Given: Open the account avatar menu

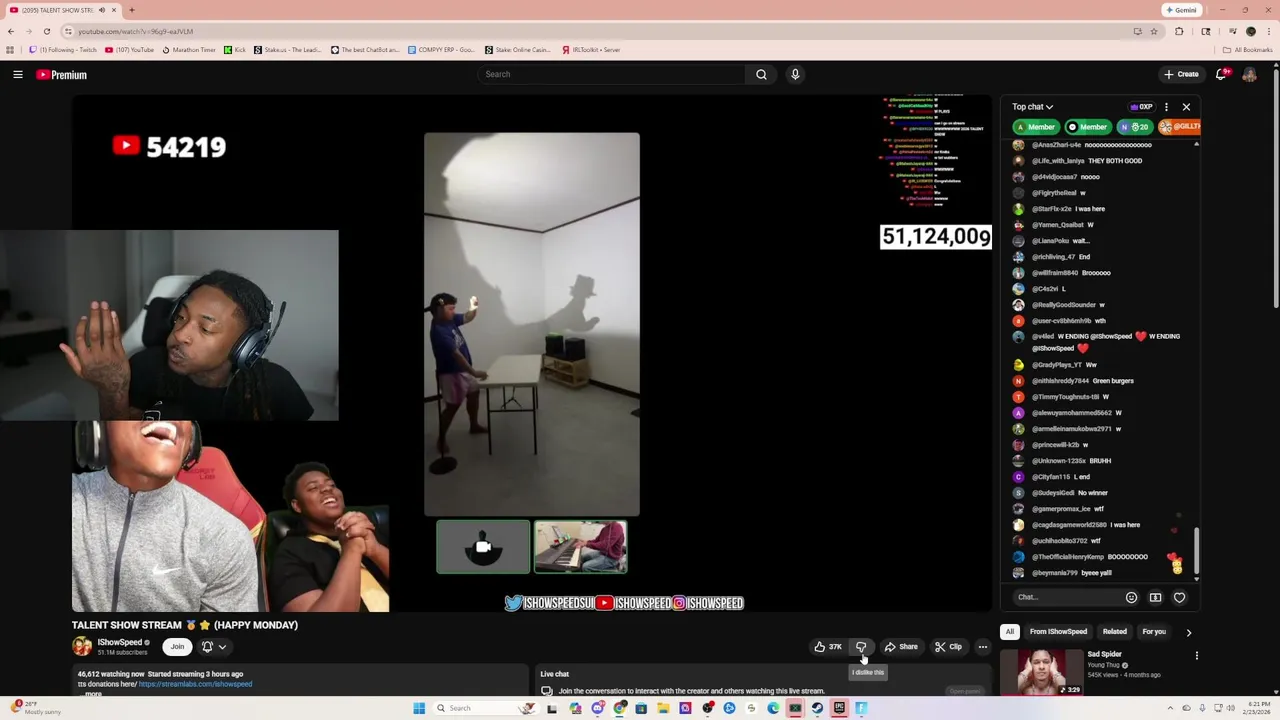Looking at the screenshot, I should (1249, 74).
